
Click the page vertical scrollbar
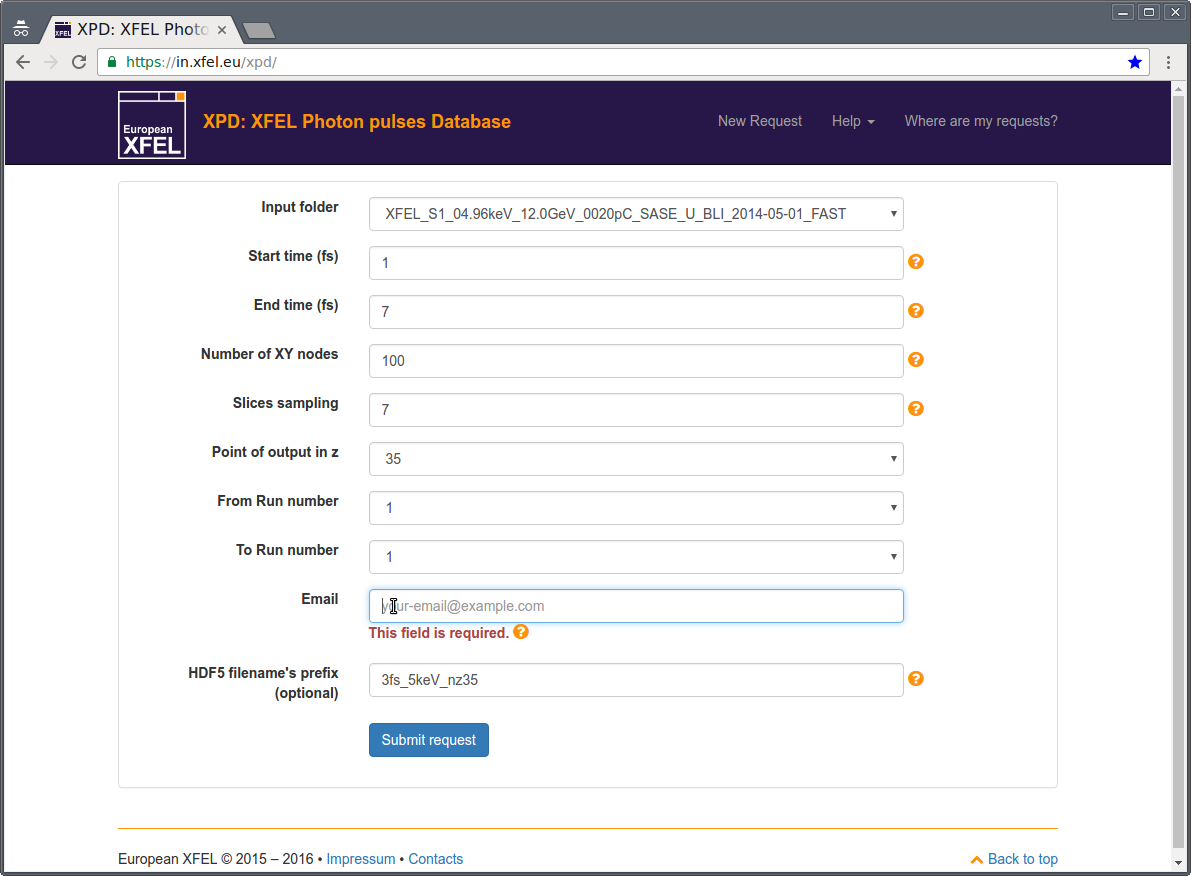point(1178,471)
